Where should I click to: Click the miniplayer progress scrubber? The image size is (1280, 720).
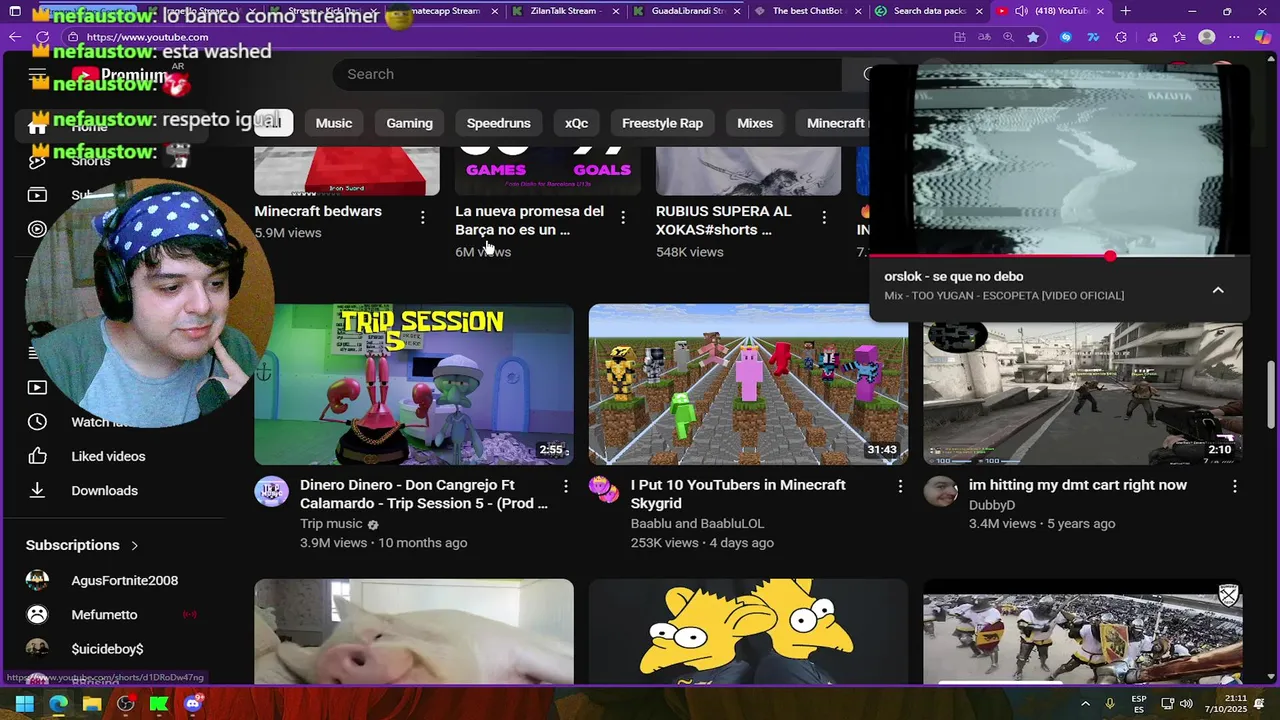1110,256
